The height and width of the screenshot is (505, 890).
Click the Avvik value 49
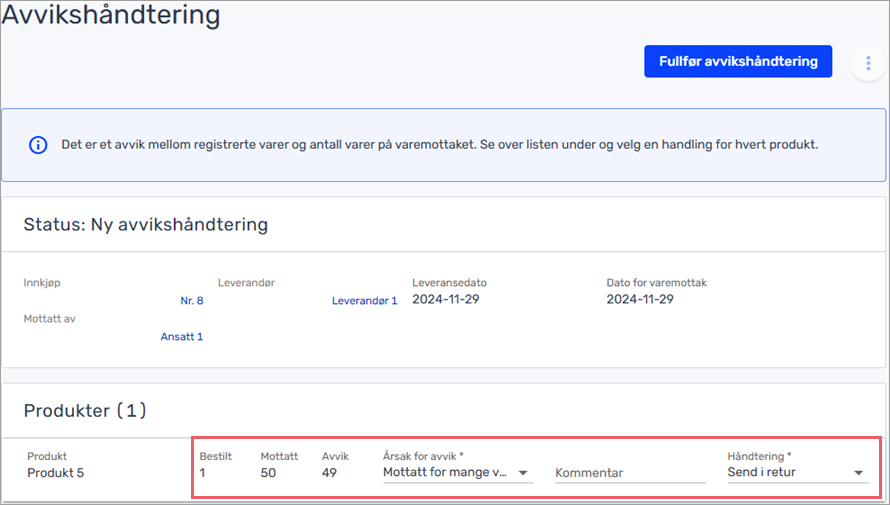click(329, 473)
